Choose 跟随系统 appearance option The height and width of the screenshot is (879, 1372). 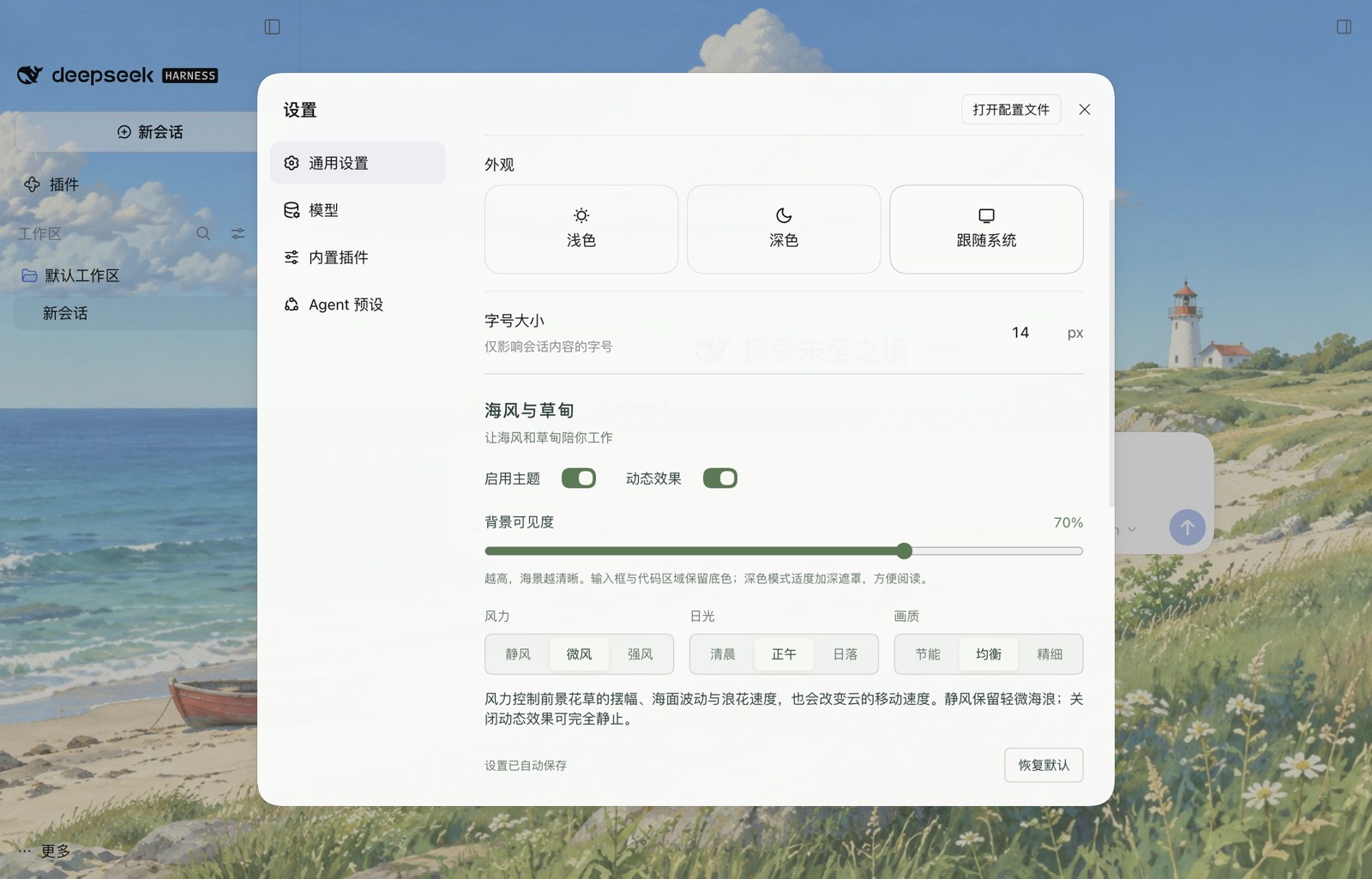point(986,229)
